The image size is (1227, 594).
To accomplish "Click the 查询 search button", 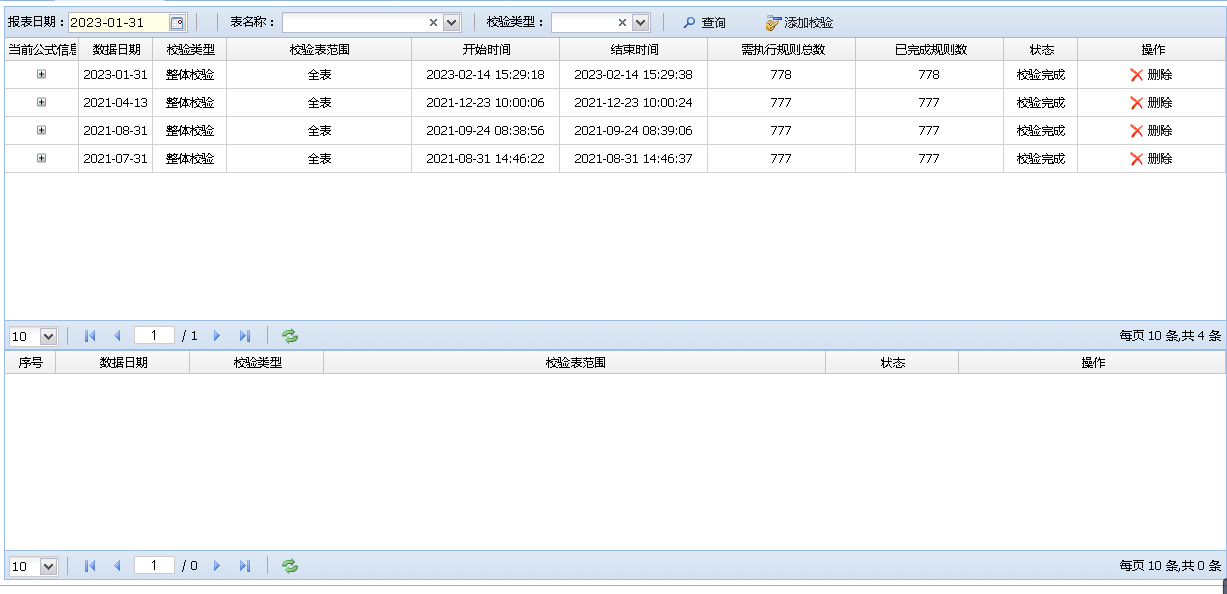I will (704, 23).
